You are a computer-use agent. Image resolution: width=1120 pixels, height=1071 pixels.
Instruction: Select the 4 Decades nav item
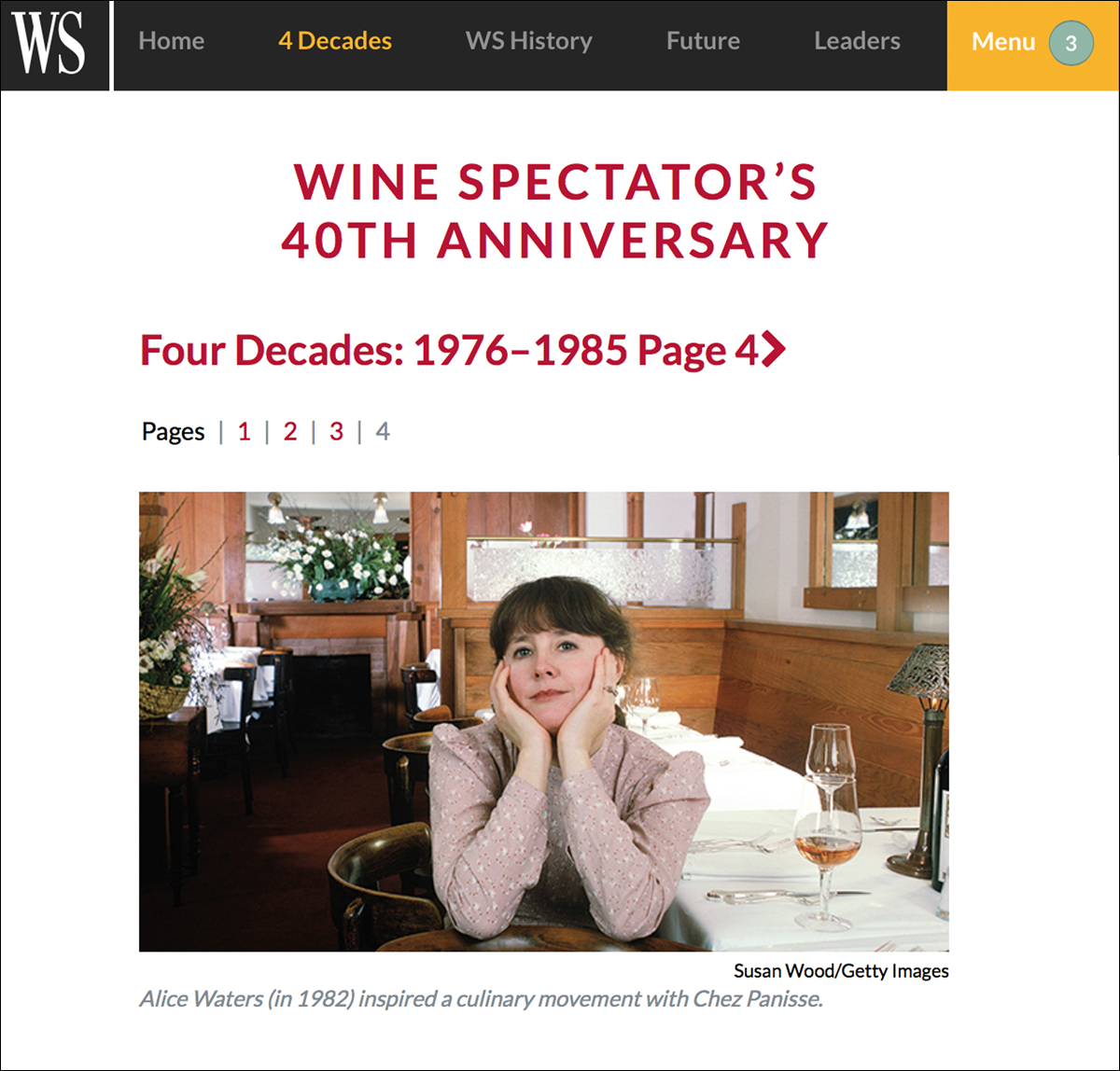(335, 41)
